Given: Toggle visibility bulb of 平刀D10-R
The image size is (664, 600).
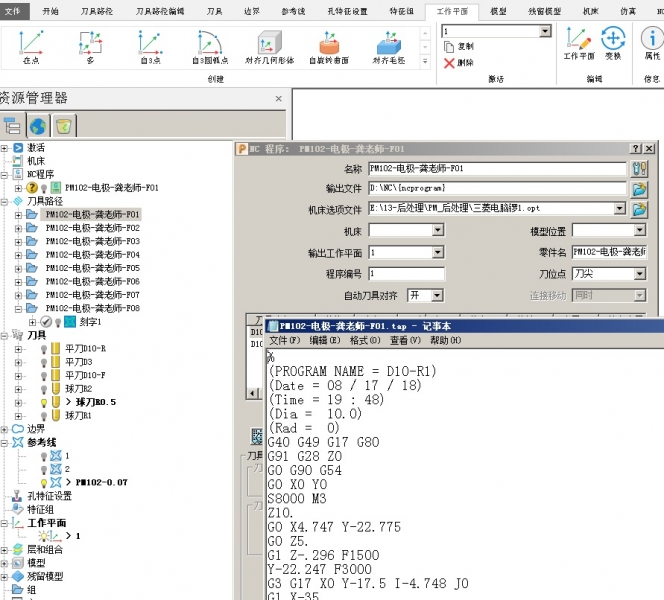Looking at the screenshot, I should pyautogui.click(x=44, y=349).
